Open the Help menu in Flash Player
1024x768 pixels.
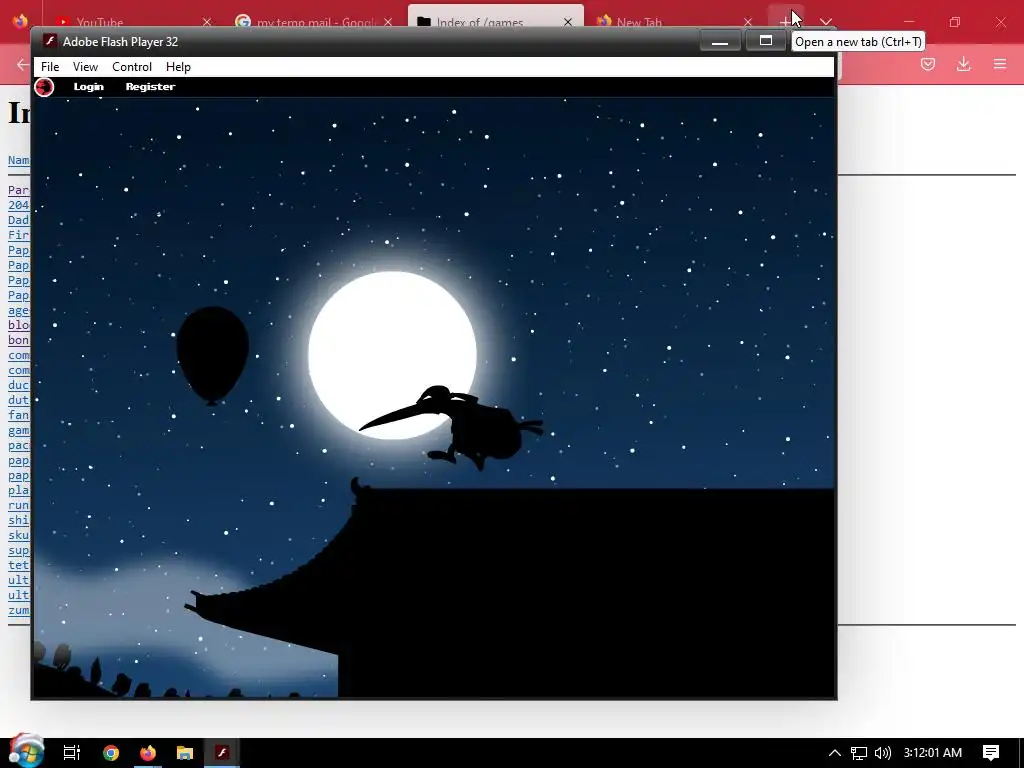coord(178,67)
